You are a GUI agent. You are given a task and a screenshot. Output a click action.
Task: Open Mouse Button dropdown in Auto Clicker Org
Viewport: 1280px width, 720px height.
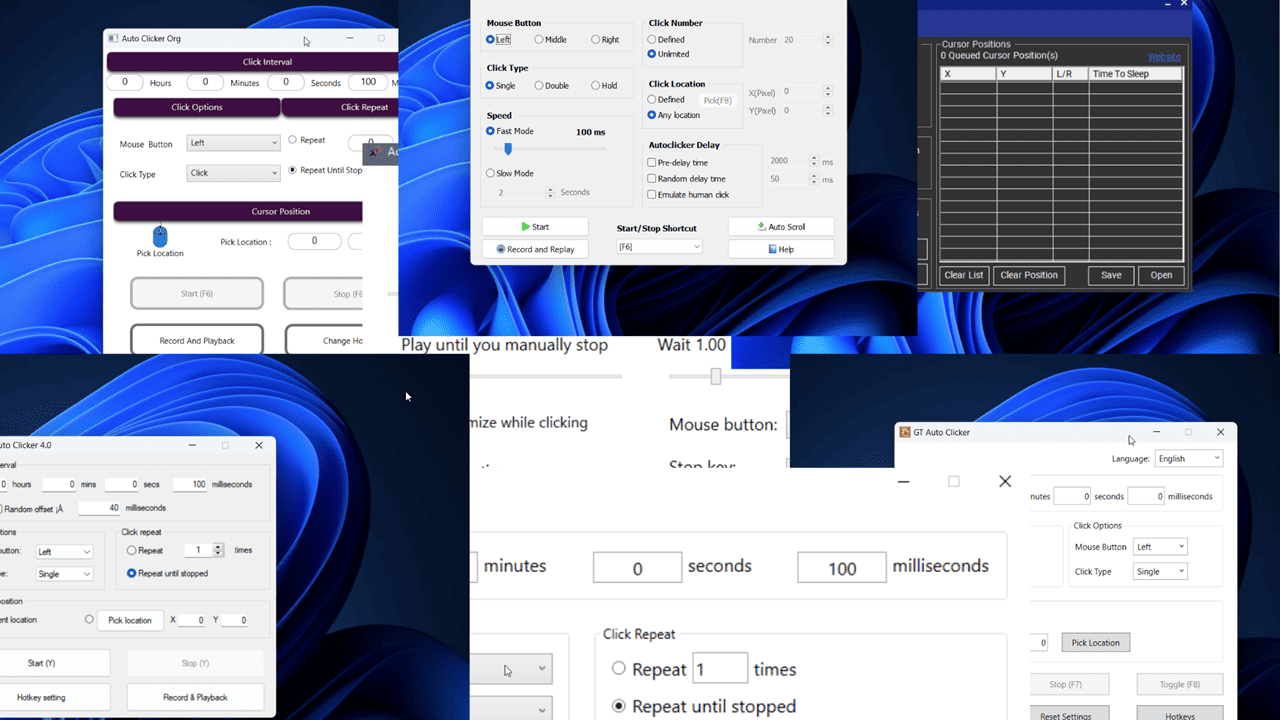(x=233, y=143)
